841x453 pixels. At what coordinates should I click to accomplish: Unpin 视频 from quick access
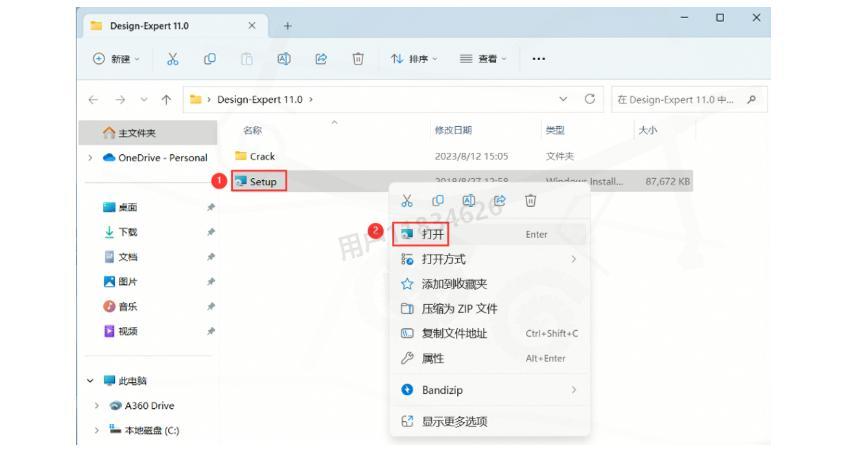click(211, 331)
